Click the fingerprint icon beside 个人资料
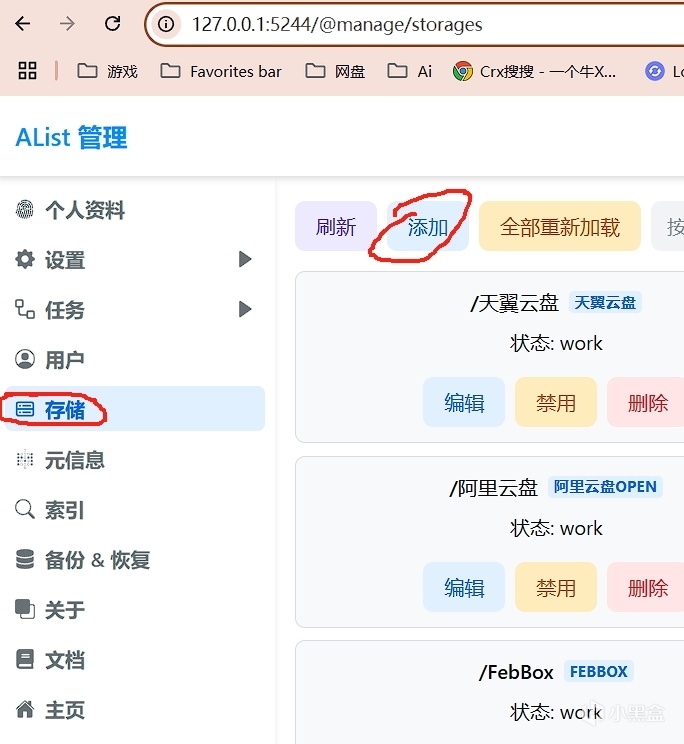This screenshot has height=744, width=684. pos(24,210)
